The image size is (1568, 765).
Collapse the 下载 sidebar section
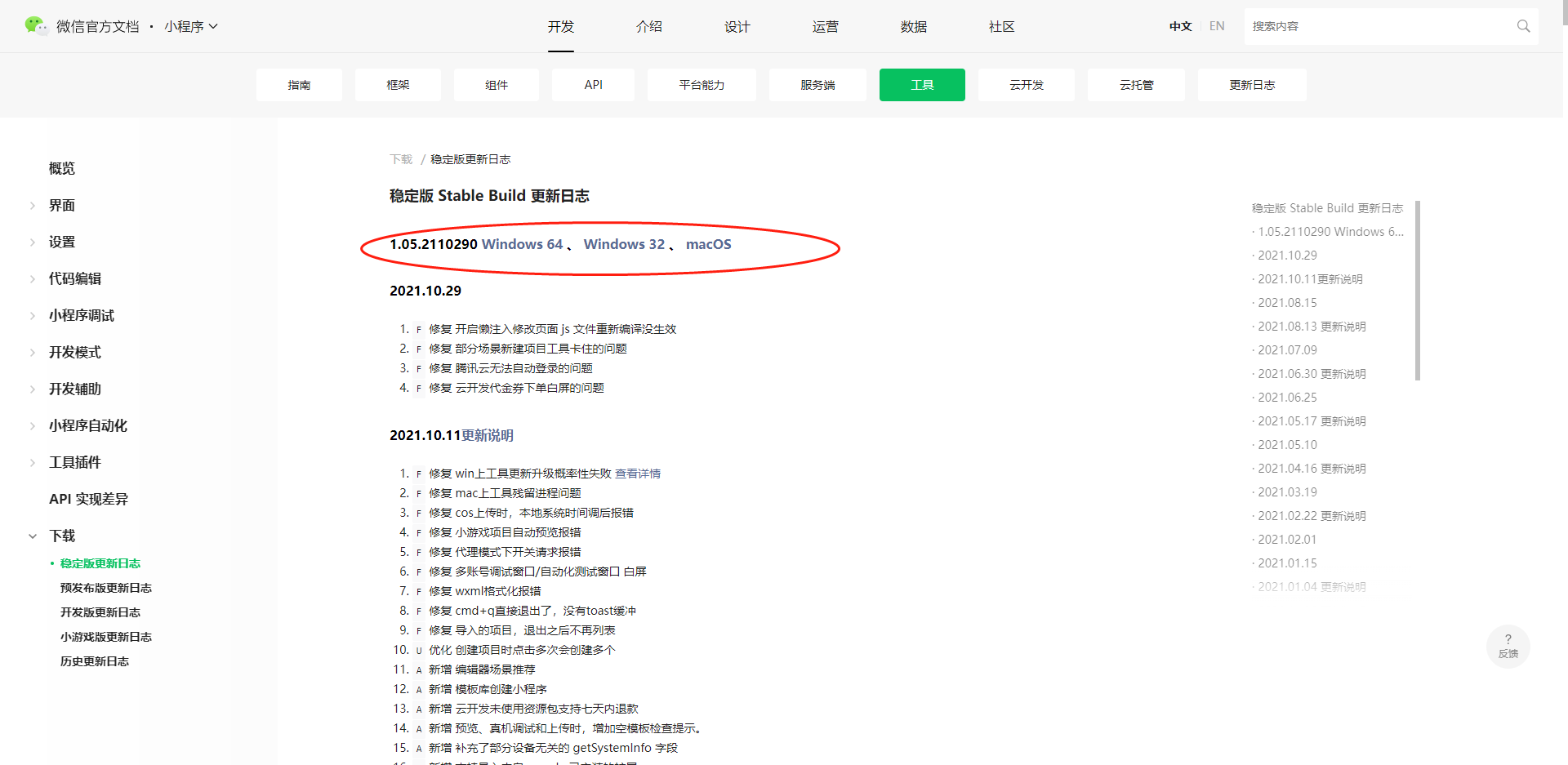click(x=33, y=536)
